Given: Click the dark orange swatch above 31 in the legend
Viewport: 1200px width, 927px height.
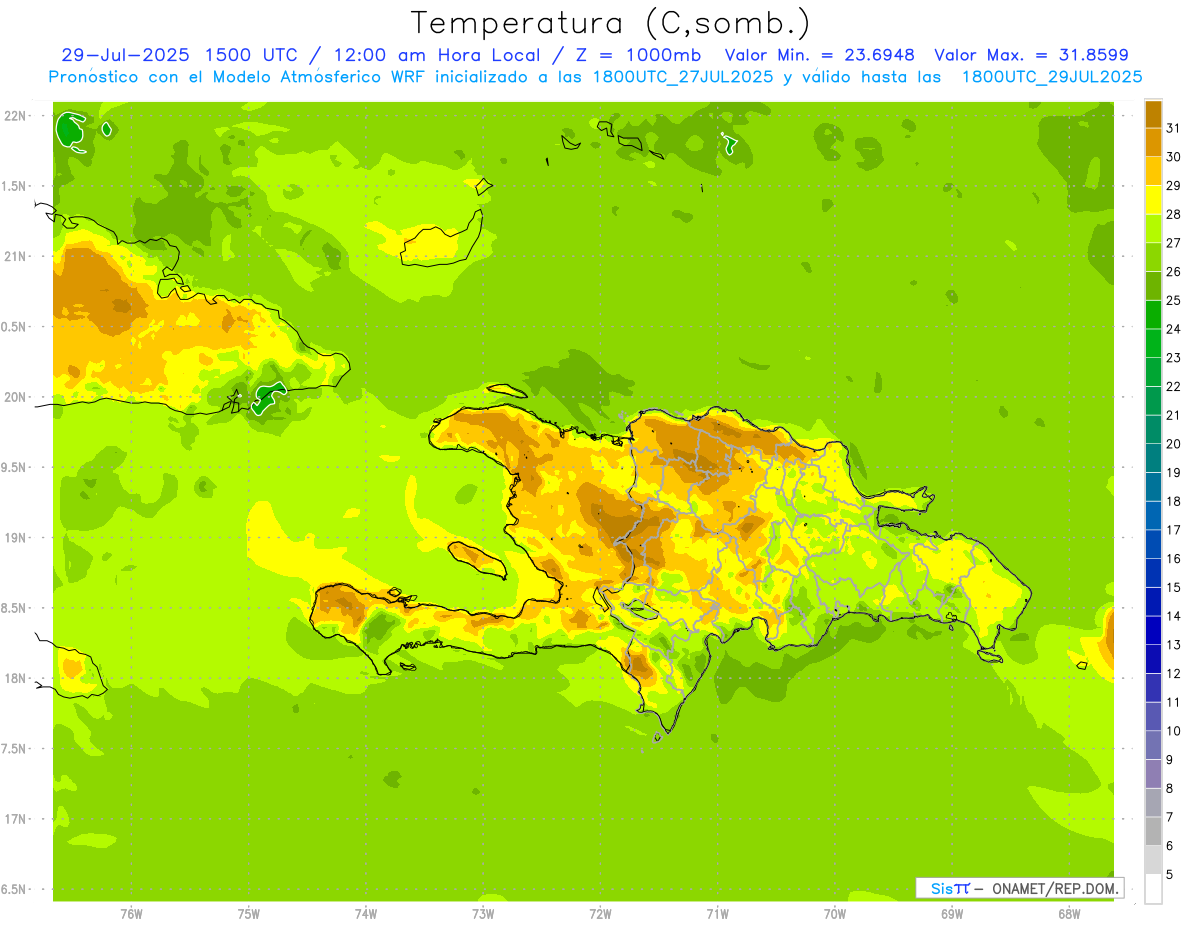Looking at the screenshot, I should pyautogui.click(x=1153, y=114).
